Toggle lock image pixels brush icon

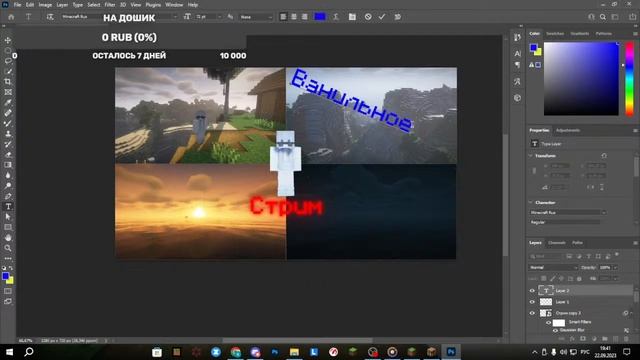click(x=553, y=278)
